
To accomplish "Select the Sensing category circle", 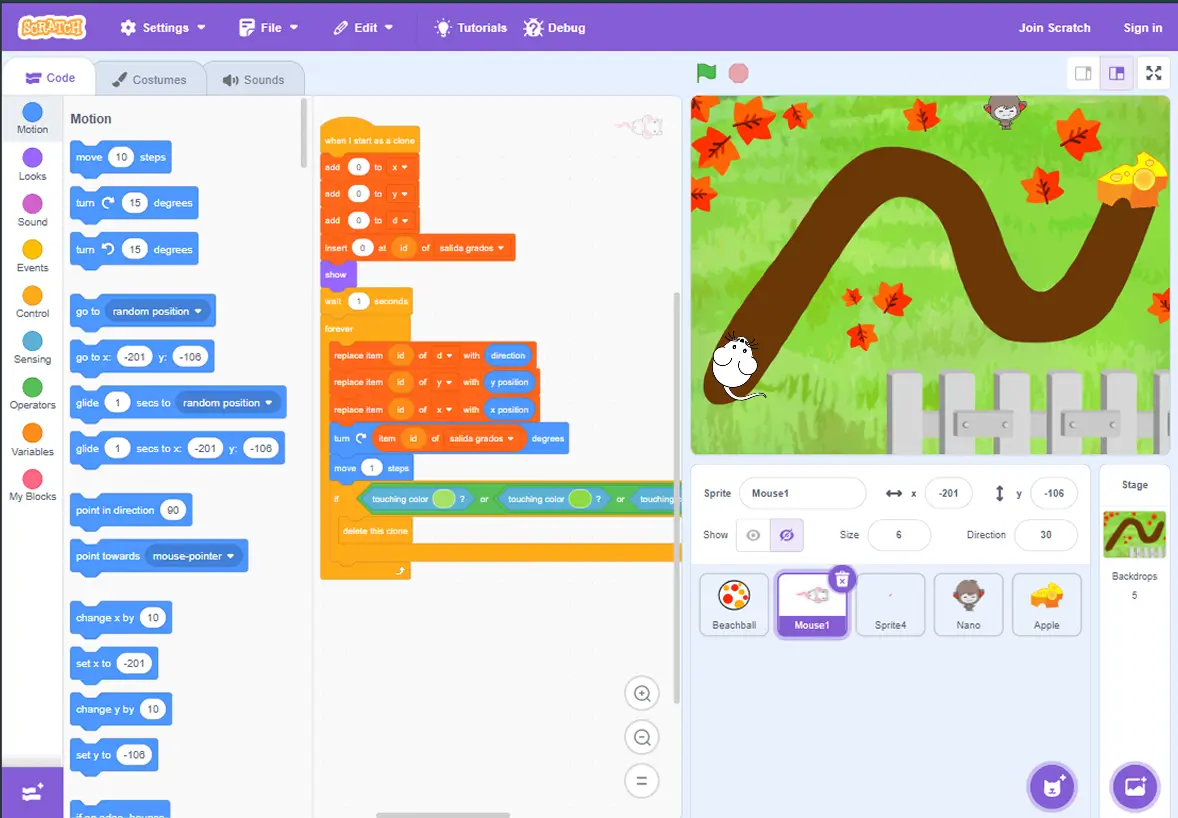I will pos(32,341).
